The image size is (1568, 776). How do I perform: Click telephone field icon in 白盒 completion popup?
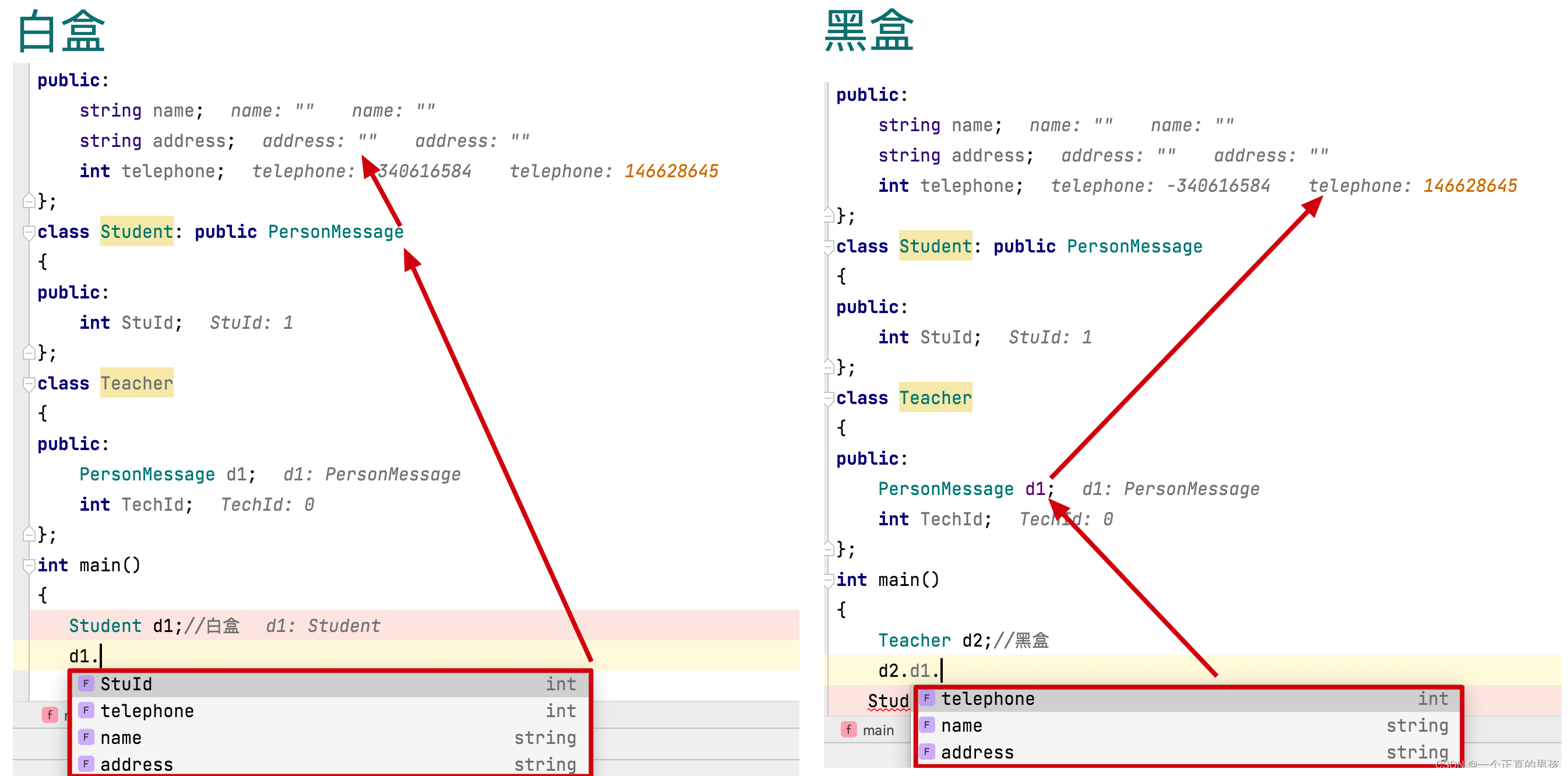86,710
